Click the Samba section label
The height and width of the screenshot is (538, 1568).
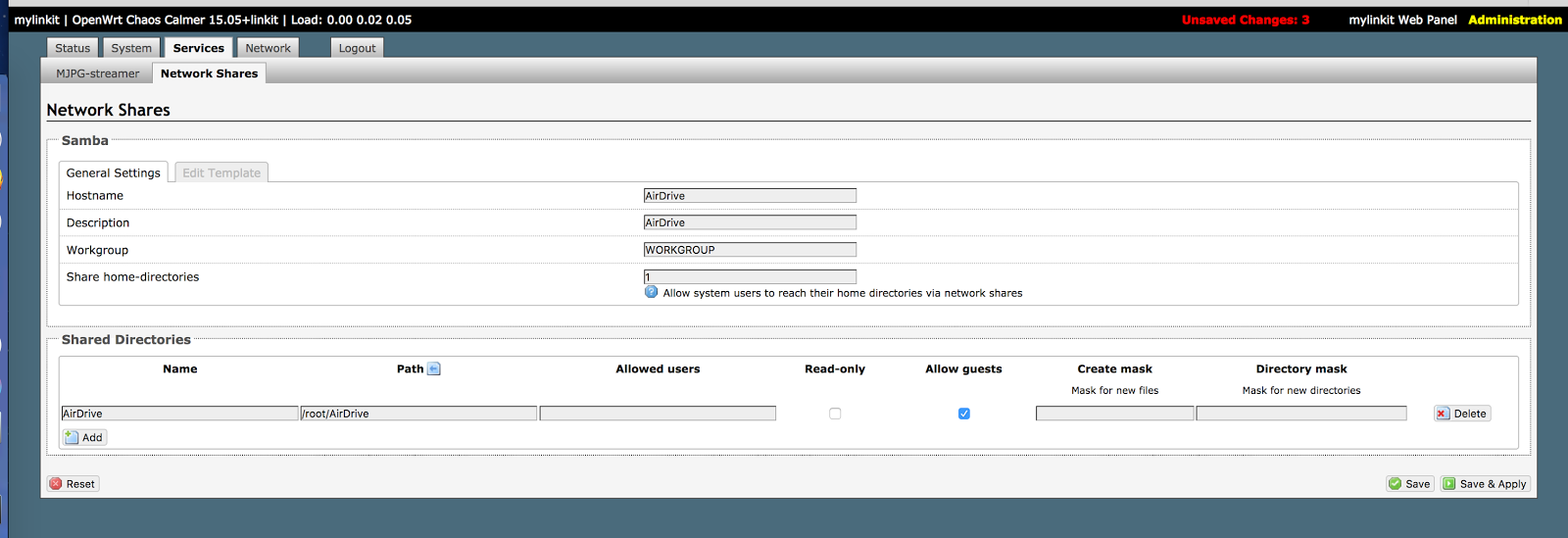[85, 140]
